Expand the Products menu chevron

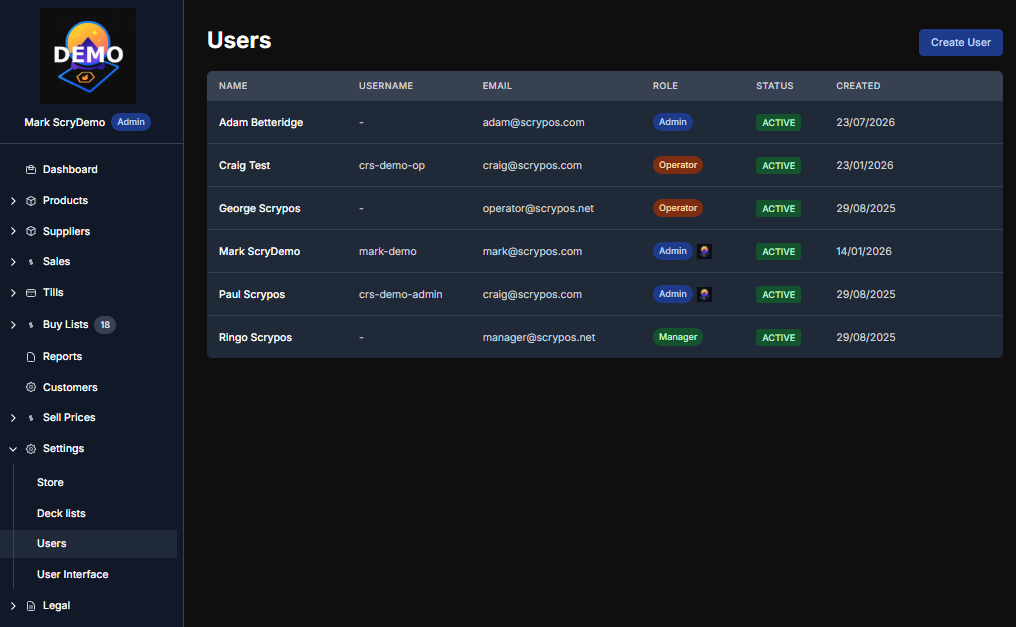(x=13, y=201)
